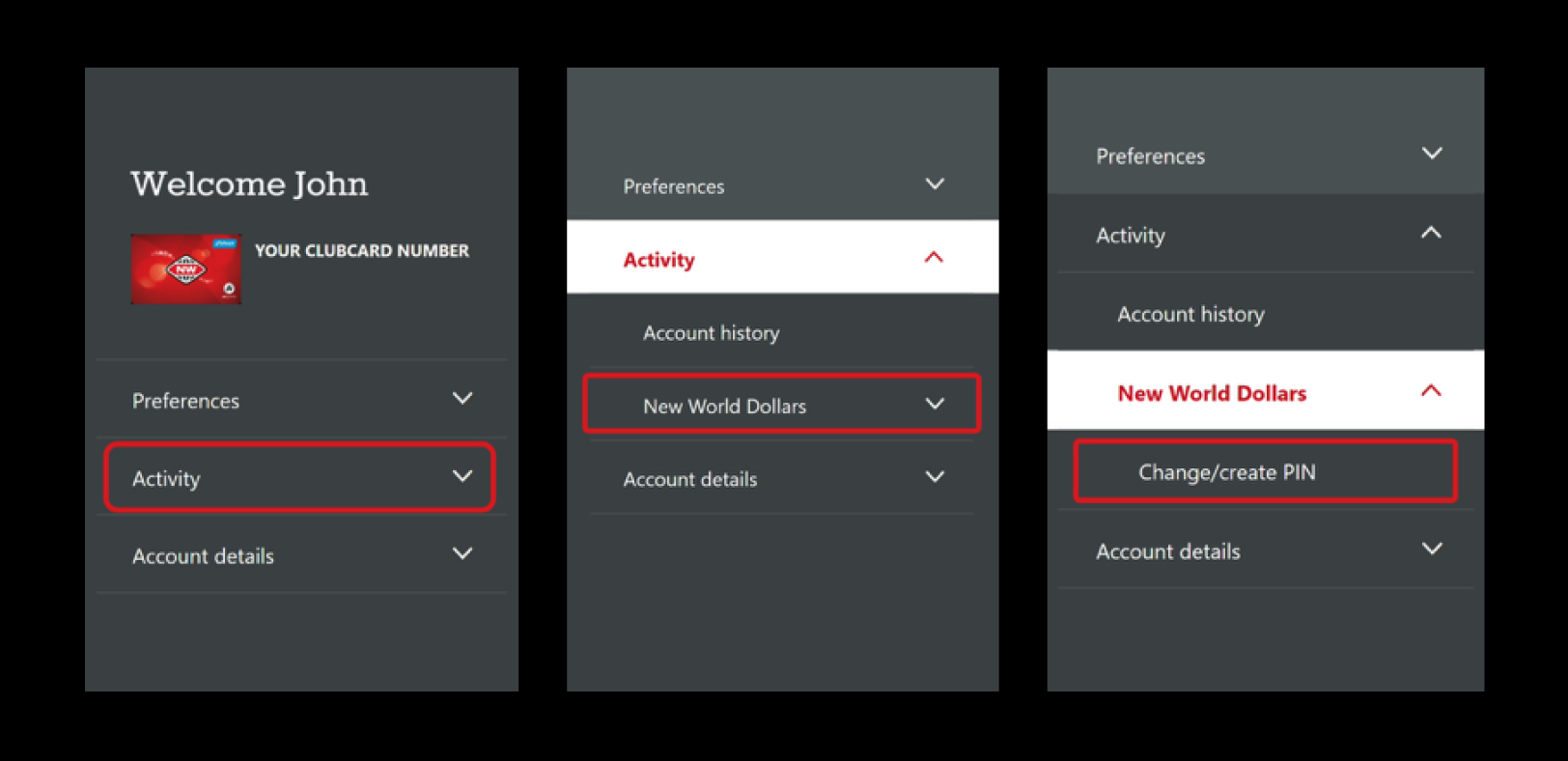Open Activity label in Welcome John panel

[166, 479]
